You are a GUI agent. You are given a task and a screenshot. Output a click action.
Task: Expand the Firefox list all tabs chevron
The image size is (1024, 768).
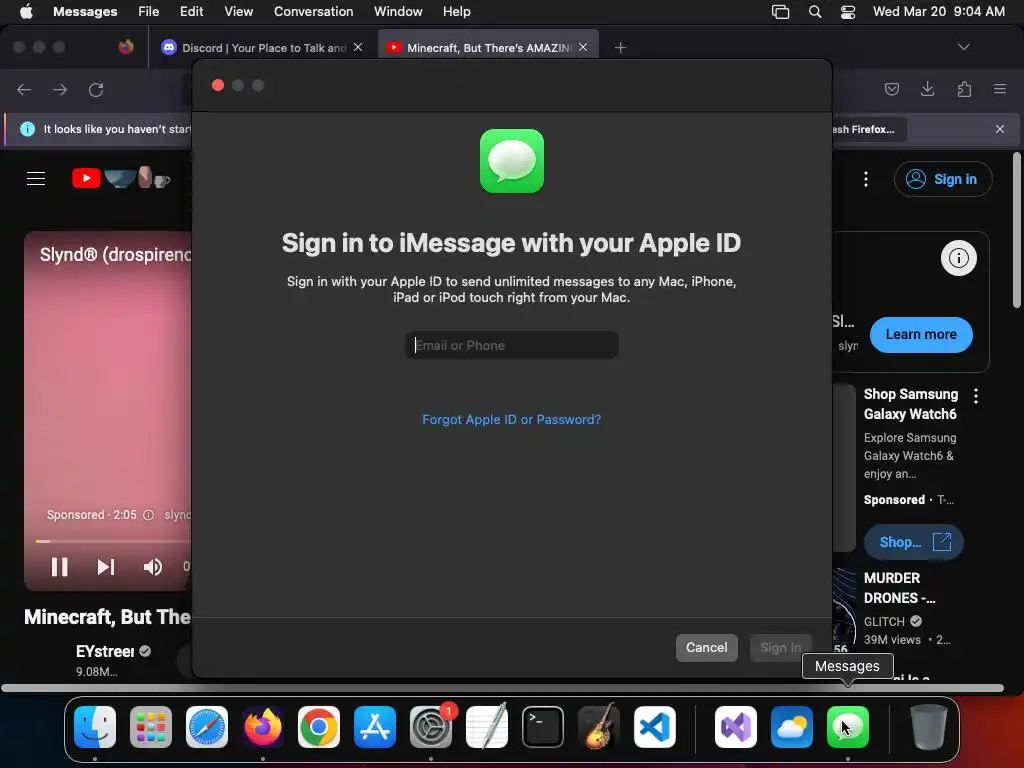pos(963,47)
